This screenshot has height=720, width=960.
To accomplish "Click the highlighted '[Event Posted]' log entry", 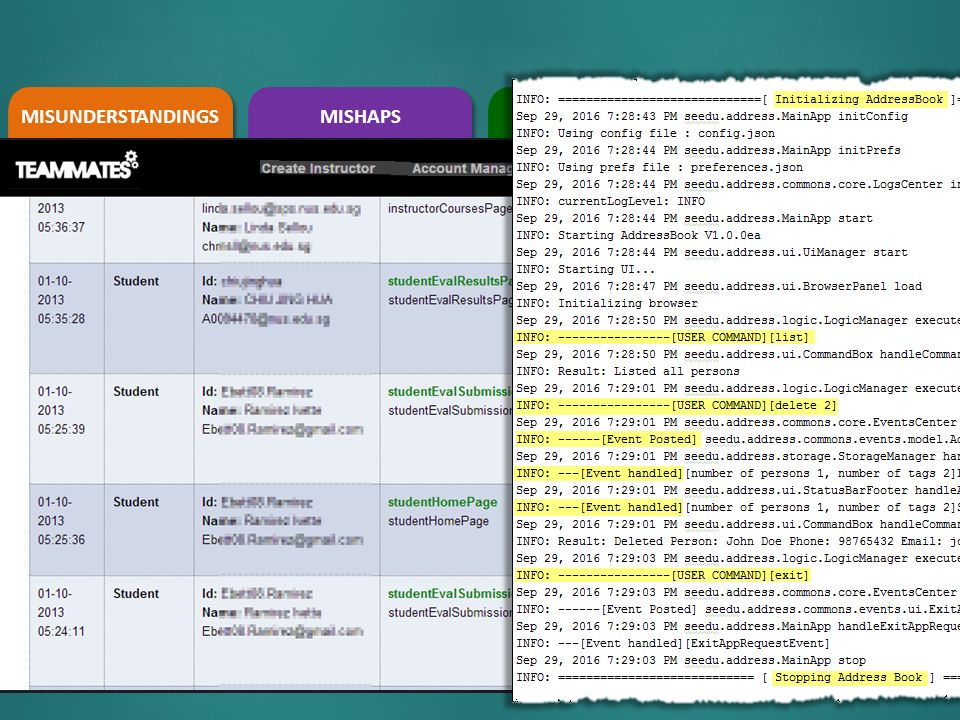I will pyautogui.click(x=607, y=440).
